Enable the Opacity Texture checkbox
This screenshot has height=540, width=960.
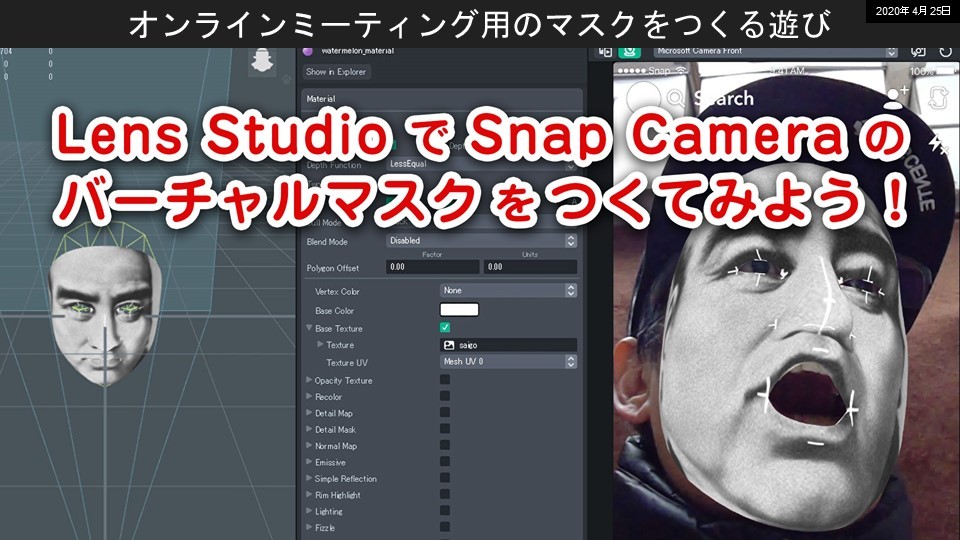tap(445, 380)
